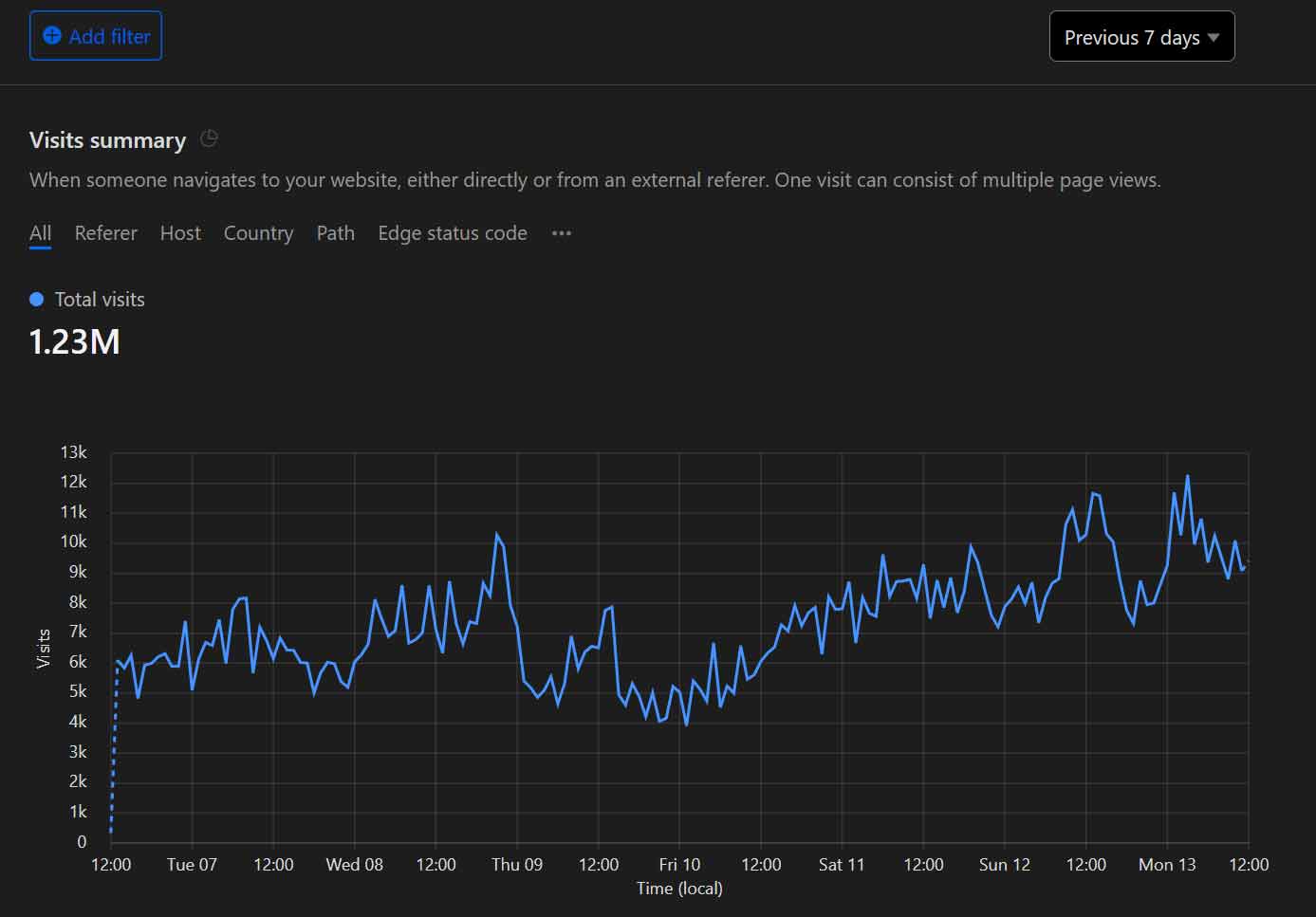Show the Path breakdown tab
Image resolution: width=1316 pixels, height=917 pixels.
pyautogui.click(x=335, y=233)
